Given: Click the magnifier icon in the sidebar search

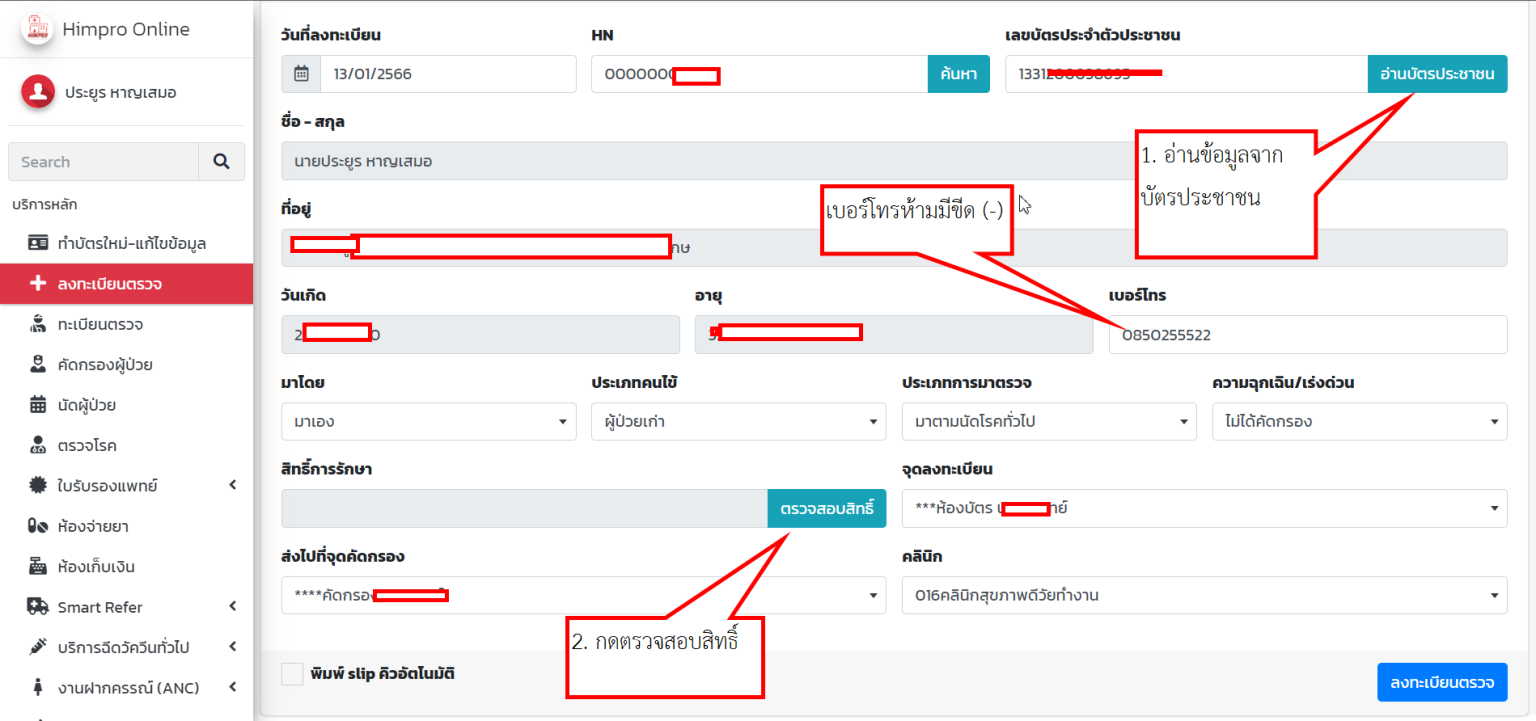Looking at the screenshot, I should pos(222,161).
